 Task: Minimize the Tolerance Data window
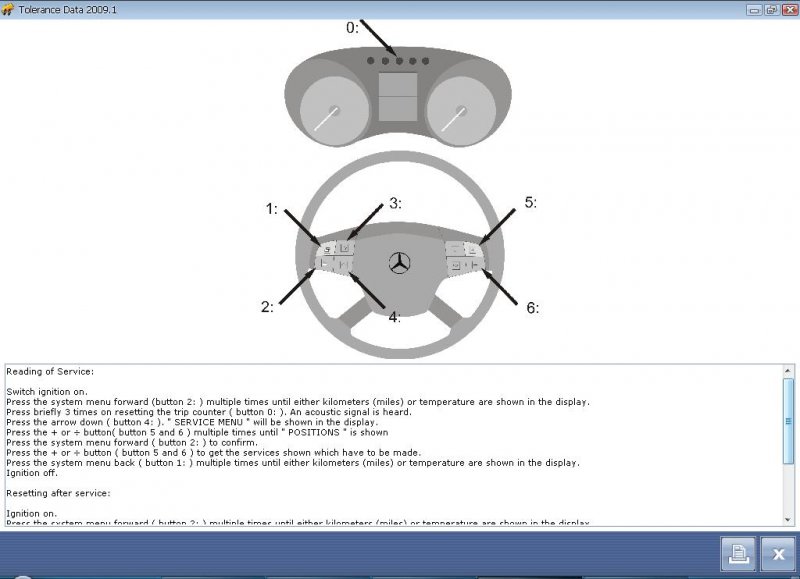tap(754, 10)
